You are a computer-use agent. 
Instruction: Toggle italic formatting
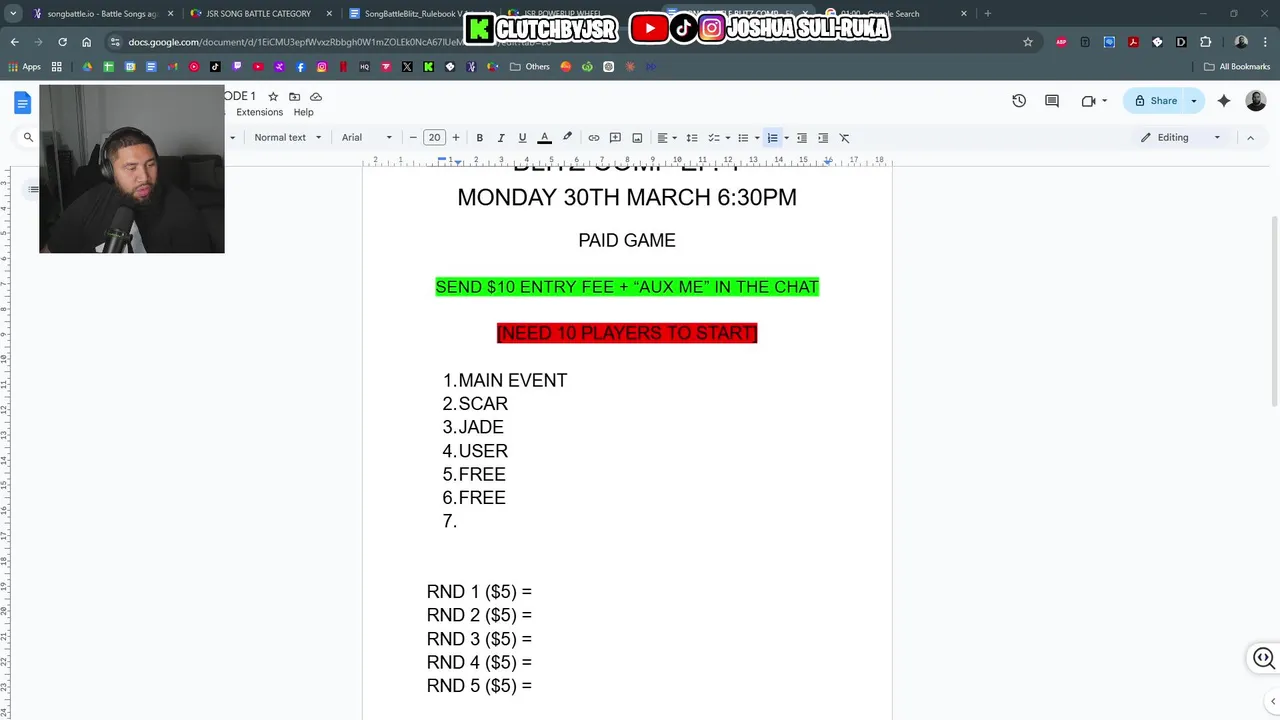tap(501, 138)
